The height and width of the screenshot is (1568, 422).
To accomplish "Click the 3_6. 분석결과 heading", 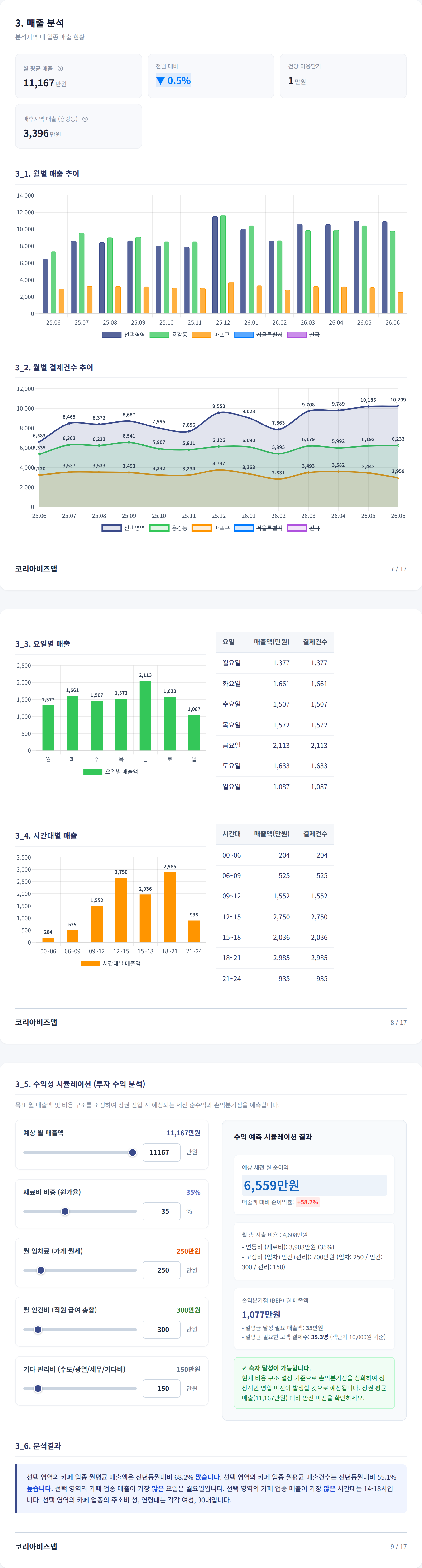I will pos(38,1446).
